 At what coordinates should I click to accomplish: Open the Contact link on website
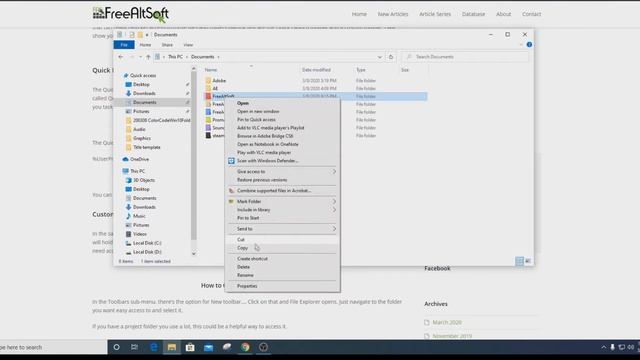point(531,14)
